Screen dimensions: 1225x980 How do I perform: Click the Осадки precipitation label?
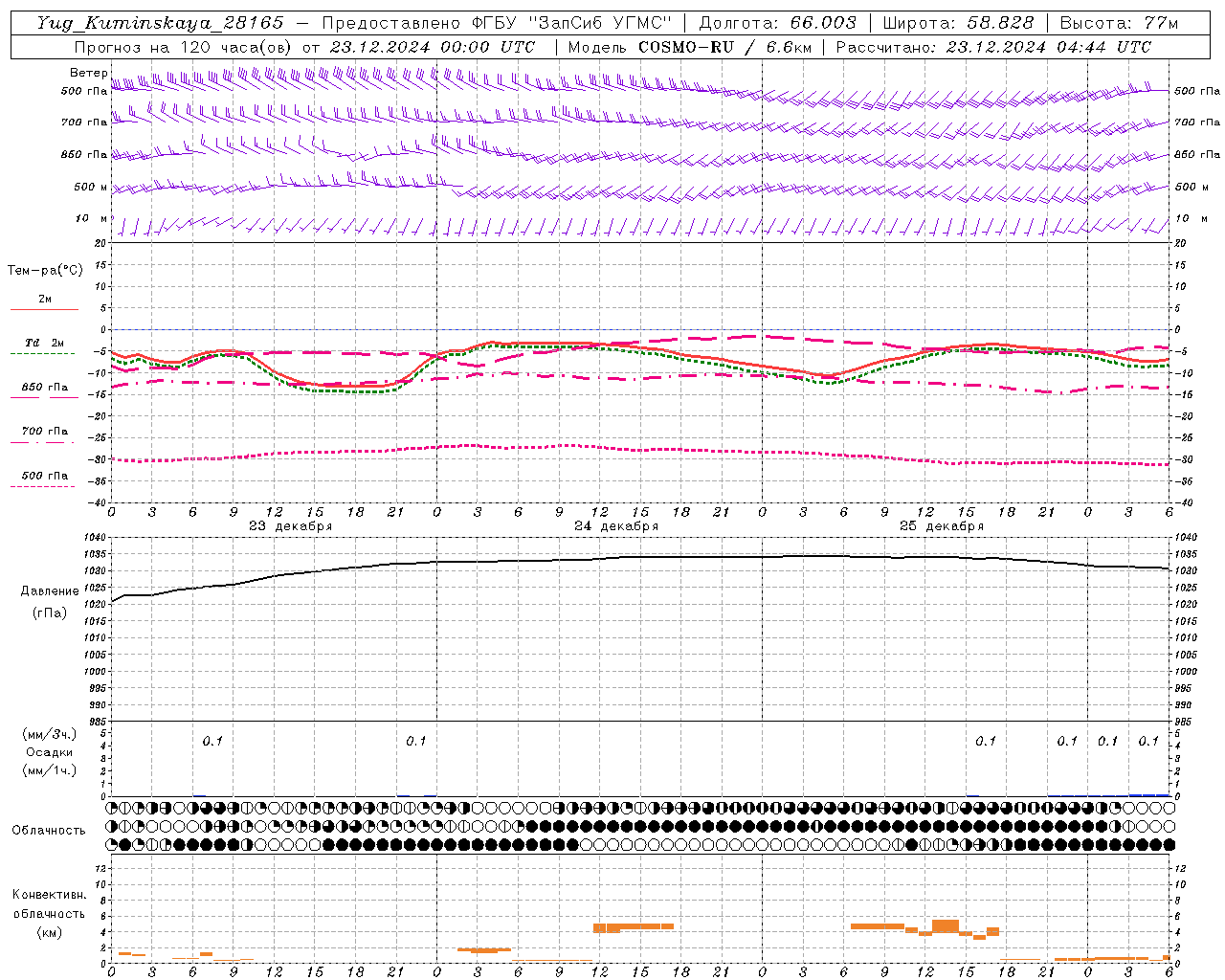tap(50, 752)
